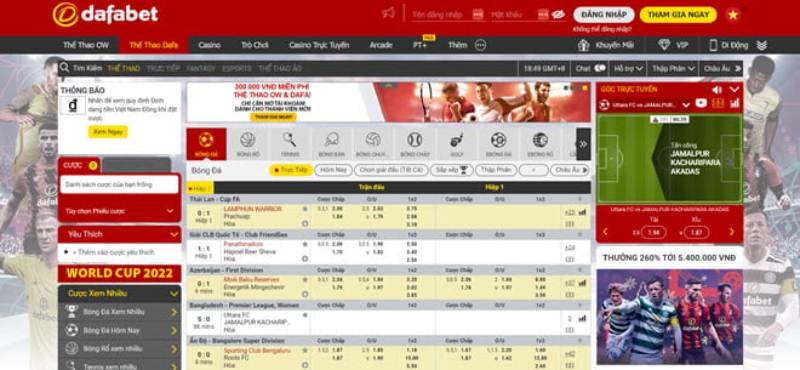Open the Thập Phân odds format dropdown
The image size is (800, 370).
(673, 68)
